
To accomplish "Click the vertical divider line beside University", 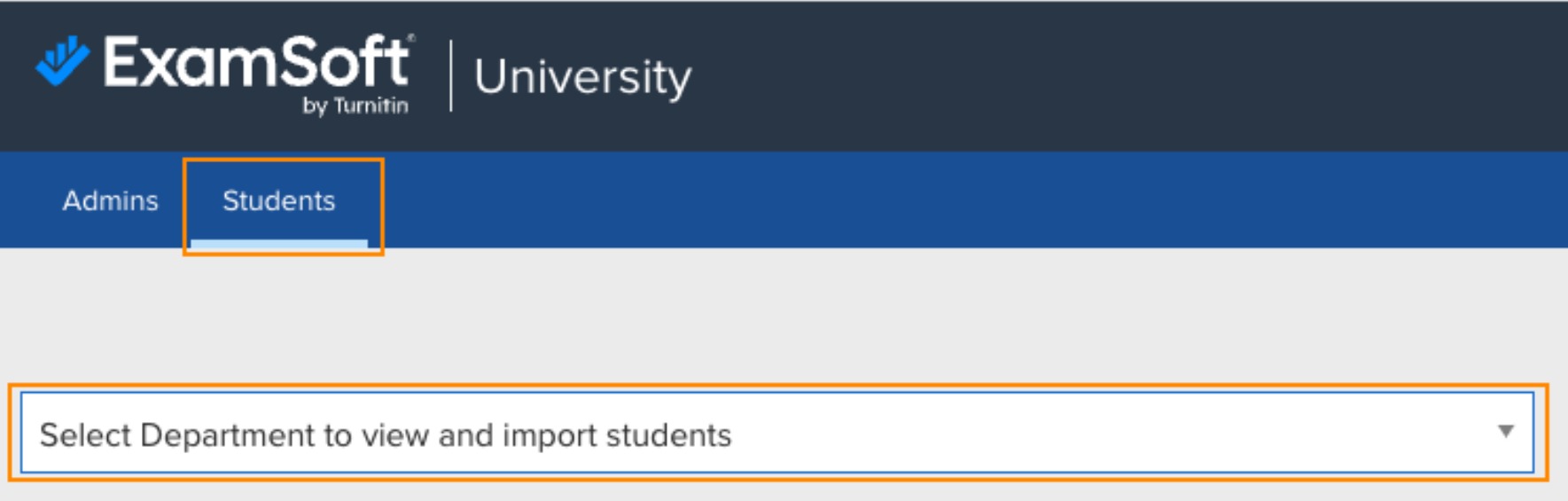I will point(451,76).
